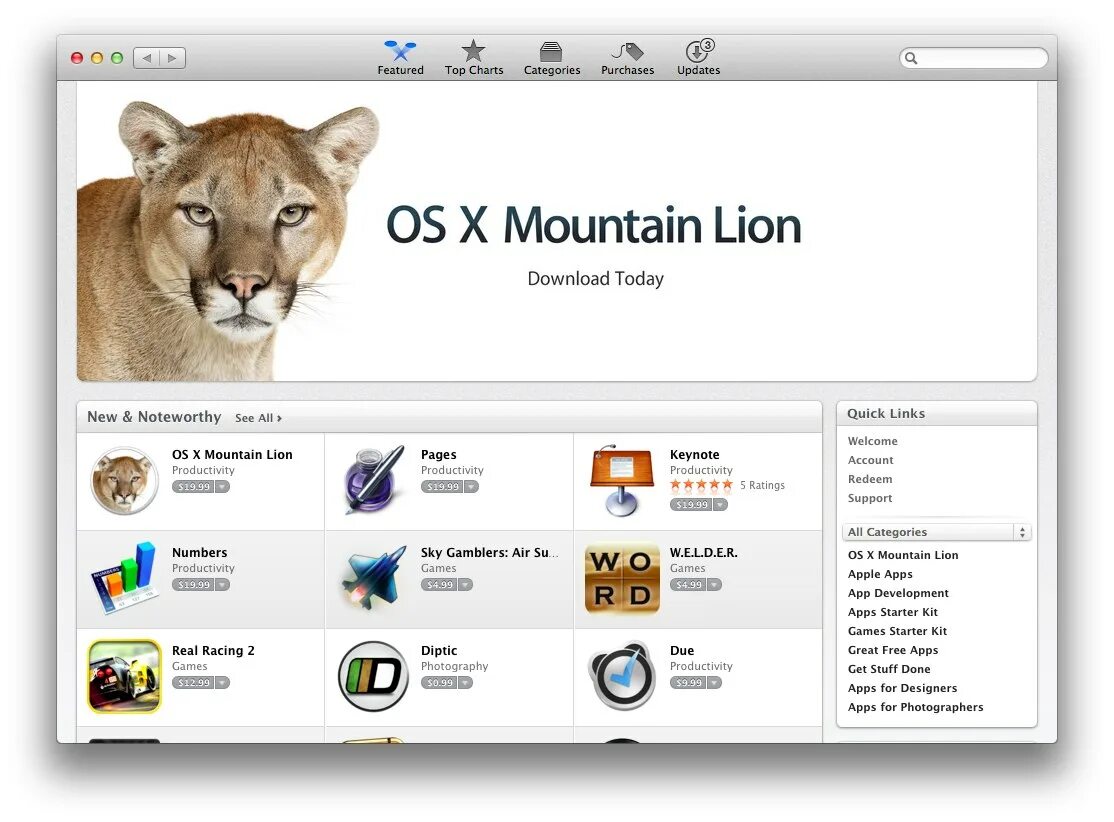Open the Featured section
This screenshot has width=1114, height=822.
(400, 57)
